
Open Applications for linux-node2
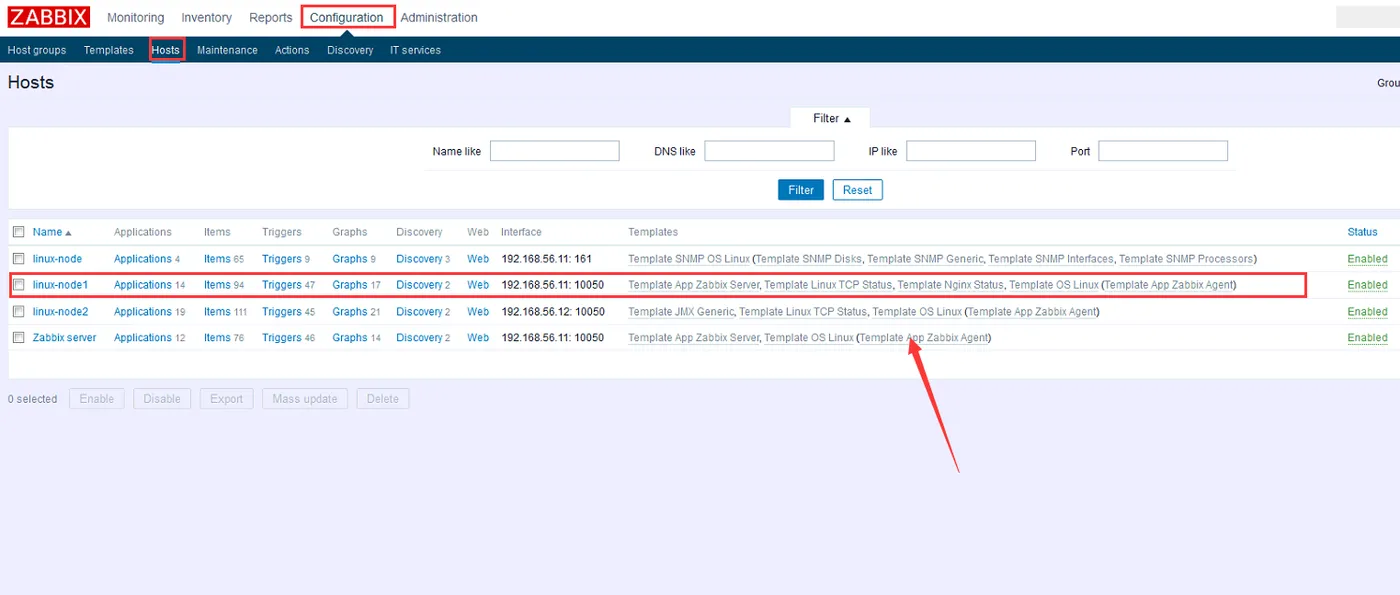143,312
